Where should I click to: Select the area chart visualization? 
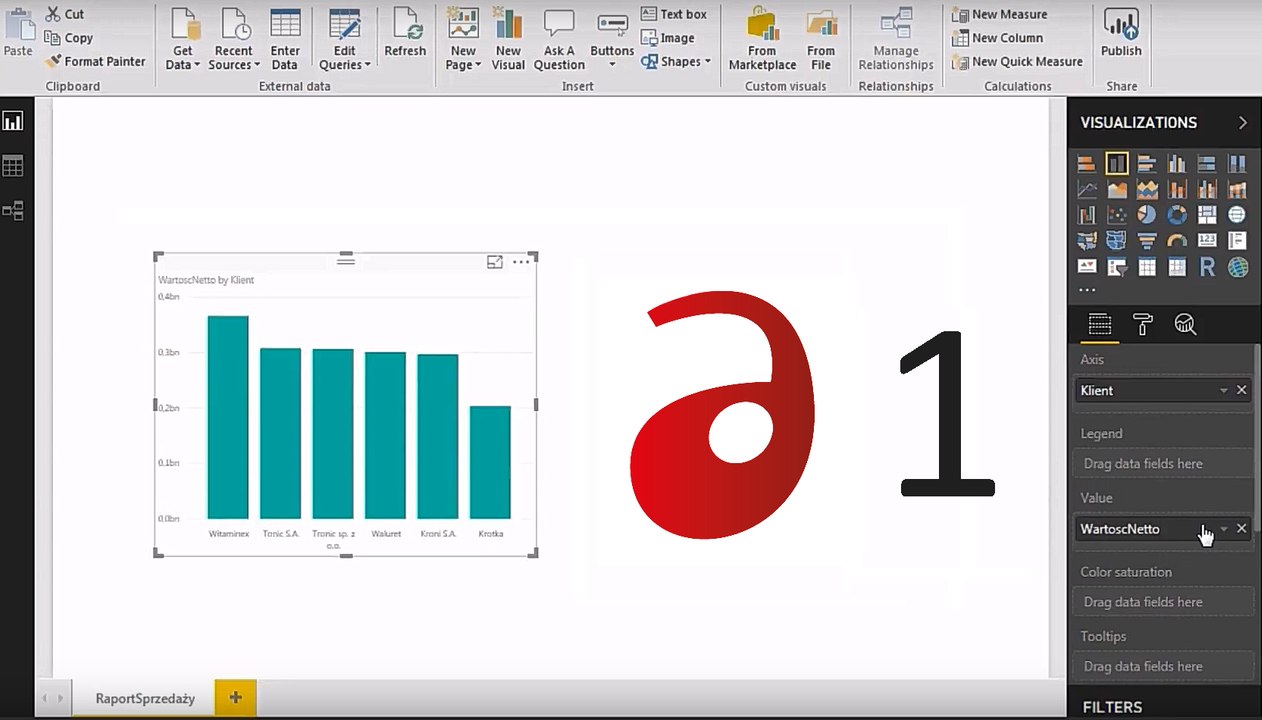[1117, 189]
